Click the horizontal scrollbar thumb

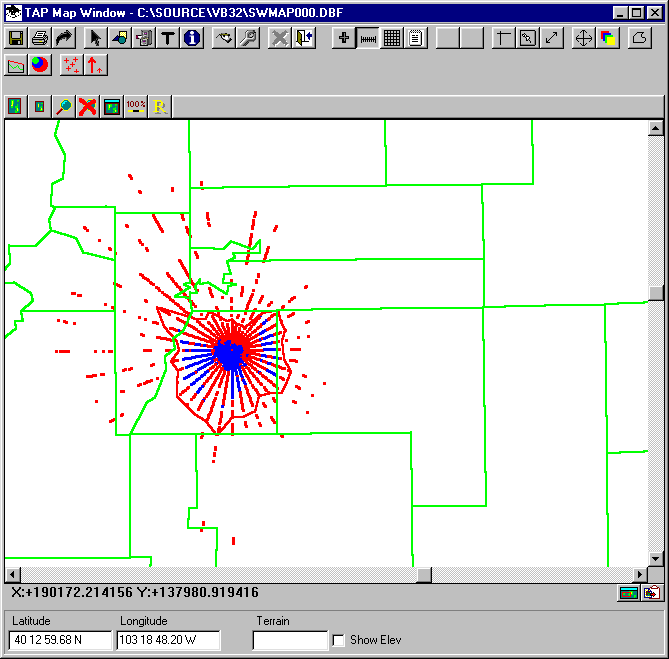424,575
